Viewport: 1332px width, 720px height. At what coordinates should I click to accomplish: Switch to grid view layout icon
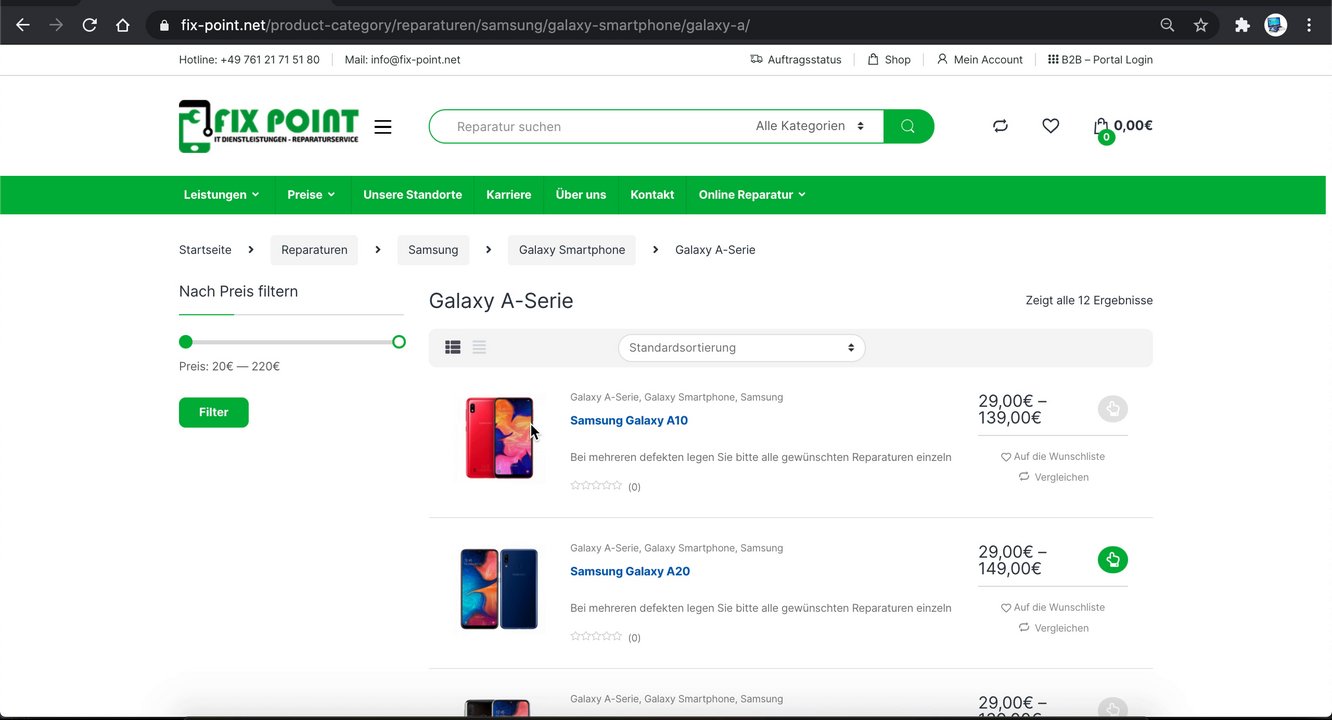pyautogui.click(x=453, y=347)
